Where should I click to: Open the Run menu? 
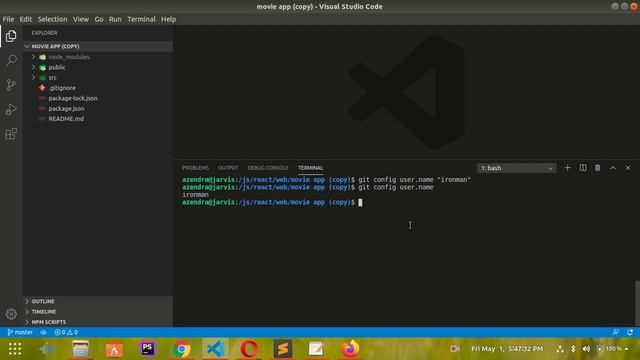[x=115, y=19]
